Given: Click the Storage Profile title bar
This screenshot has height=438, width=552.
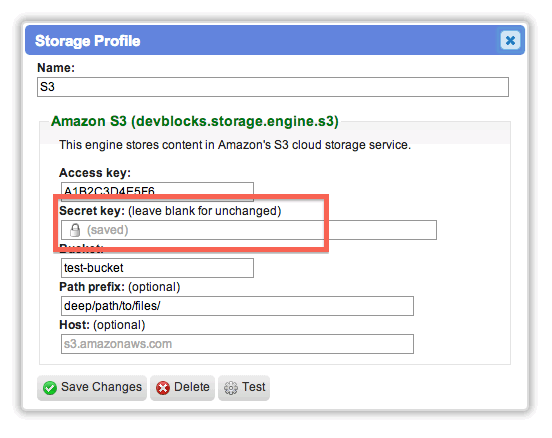Looking at the screenshot, I should coord(275,40).
